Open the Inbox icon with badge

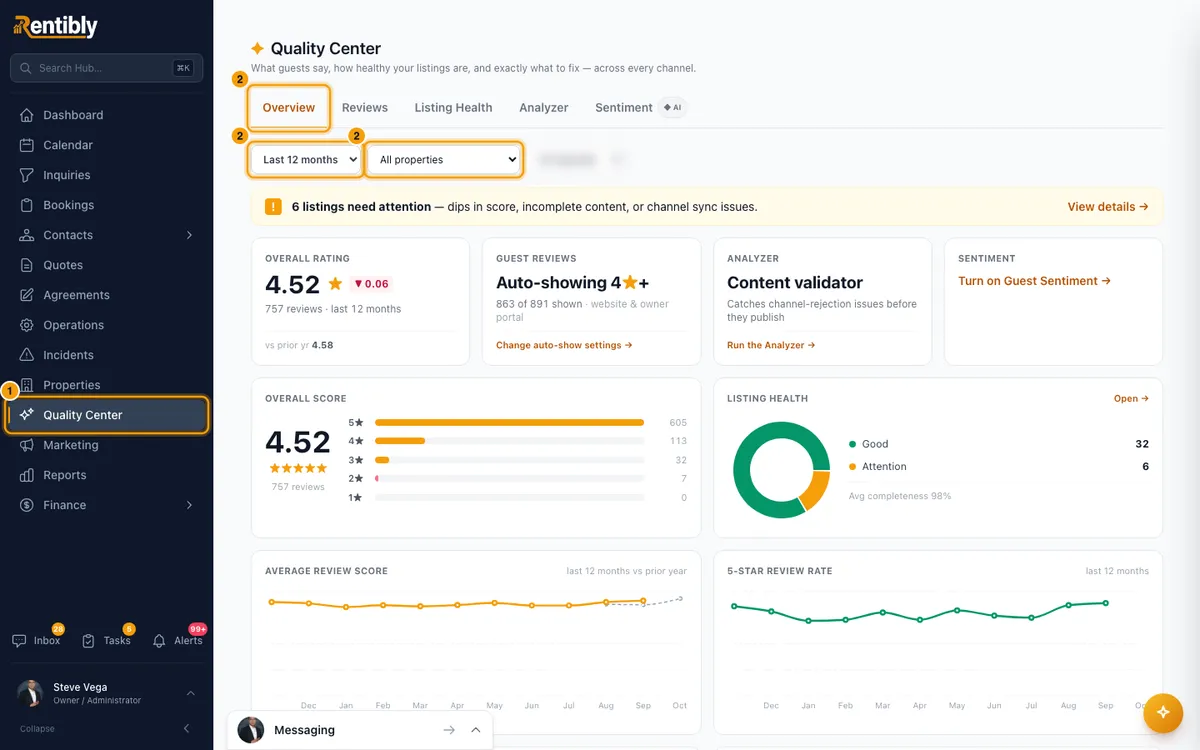click(20, 641)
